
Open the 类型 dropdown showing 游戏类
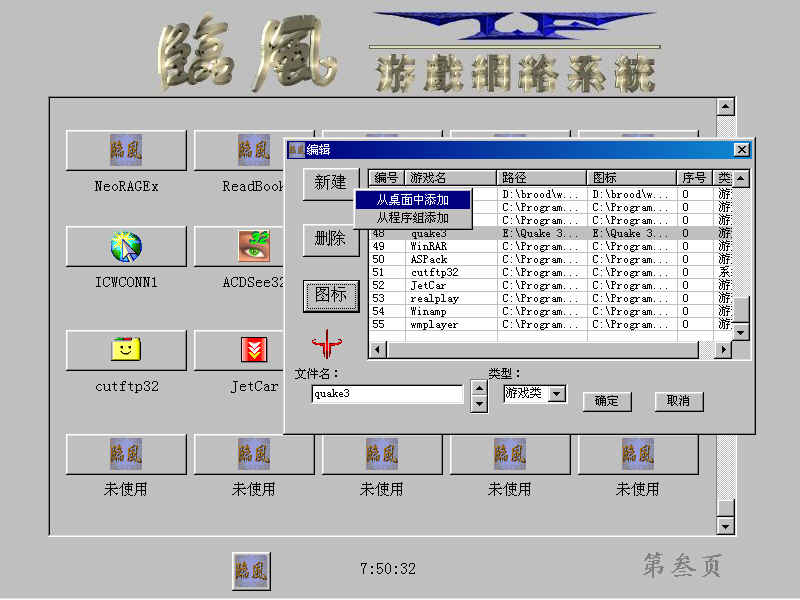coord(557,394)
